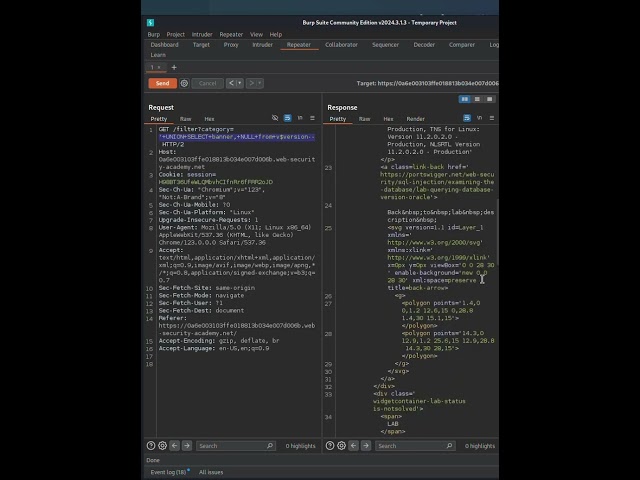Screen dimensions: 640x480
Task: Toggle \n display in Response panel
Action: coord(478,118)
